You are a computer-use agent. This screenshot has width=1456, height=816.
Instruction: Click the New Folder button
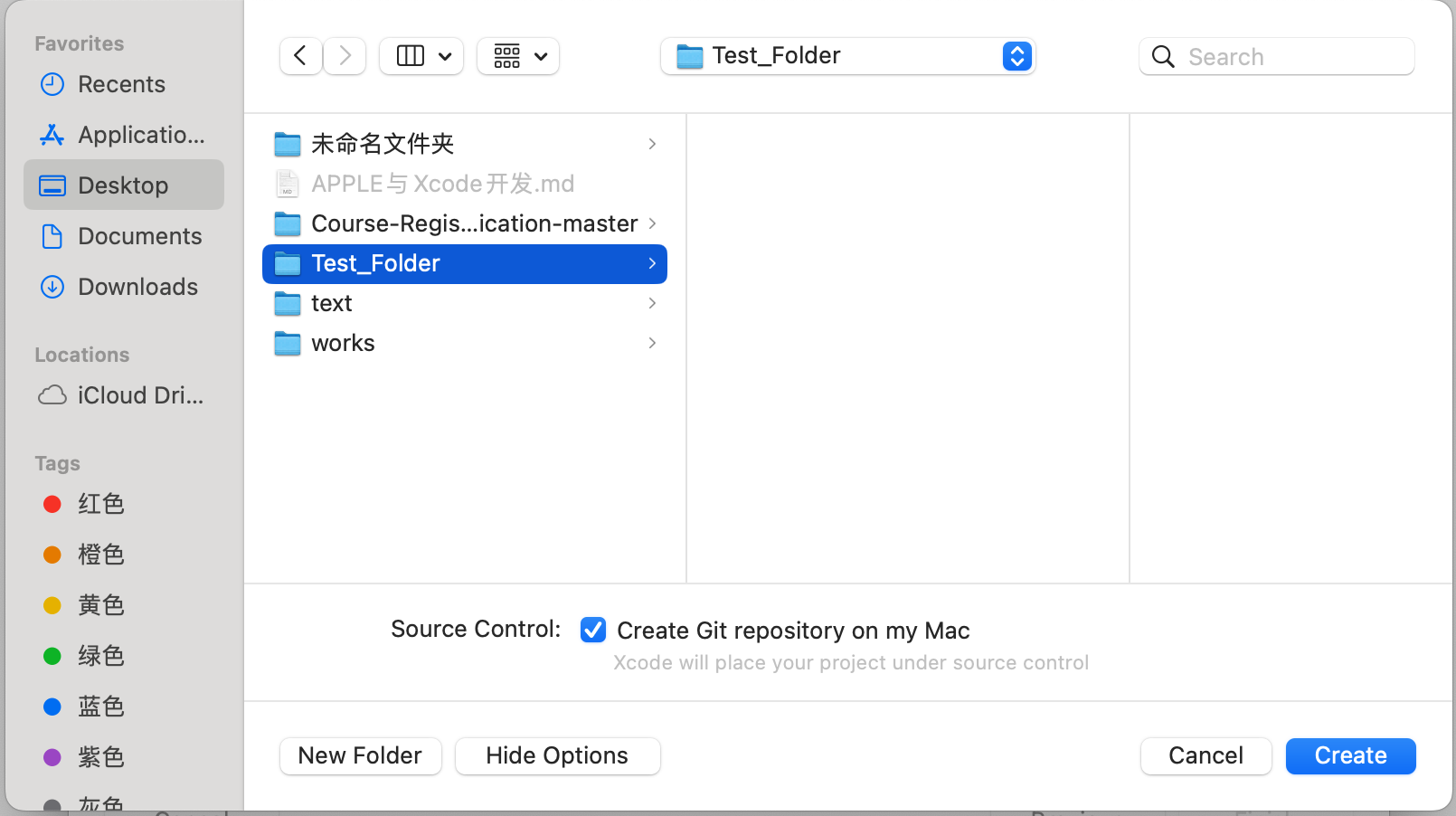360,755
